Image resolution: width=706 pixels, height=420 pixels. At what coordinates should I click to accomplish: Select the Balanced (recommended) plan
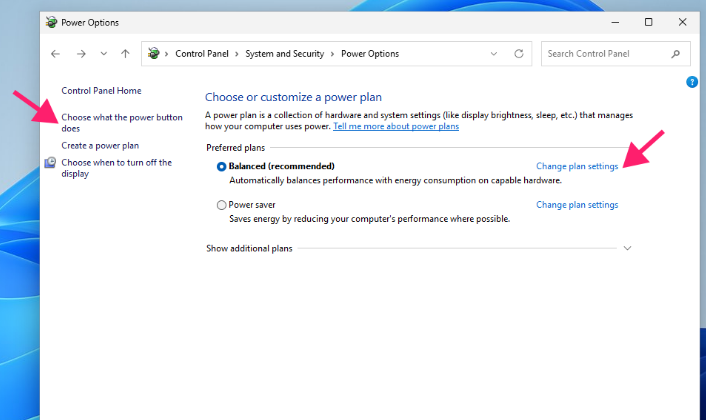pyautogui.click(x=221, y=167)
